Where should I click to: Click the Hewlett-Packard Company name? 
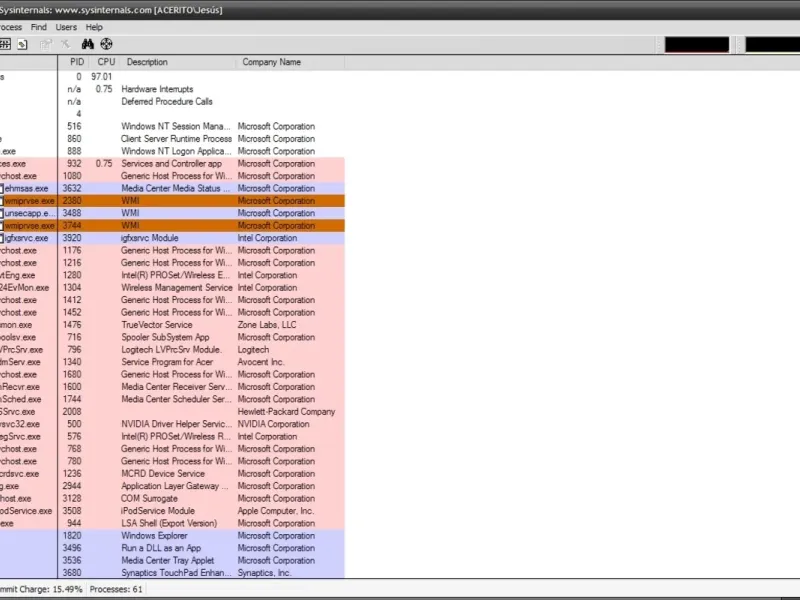click(x=286, y=412)
